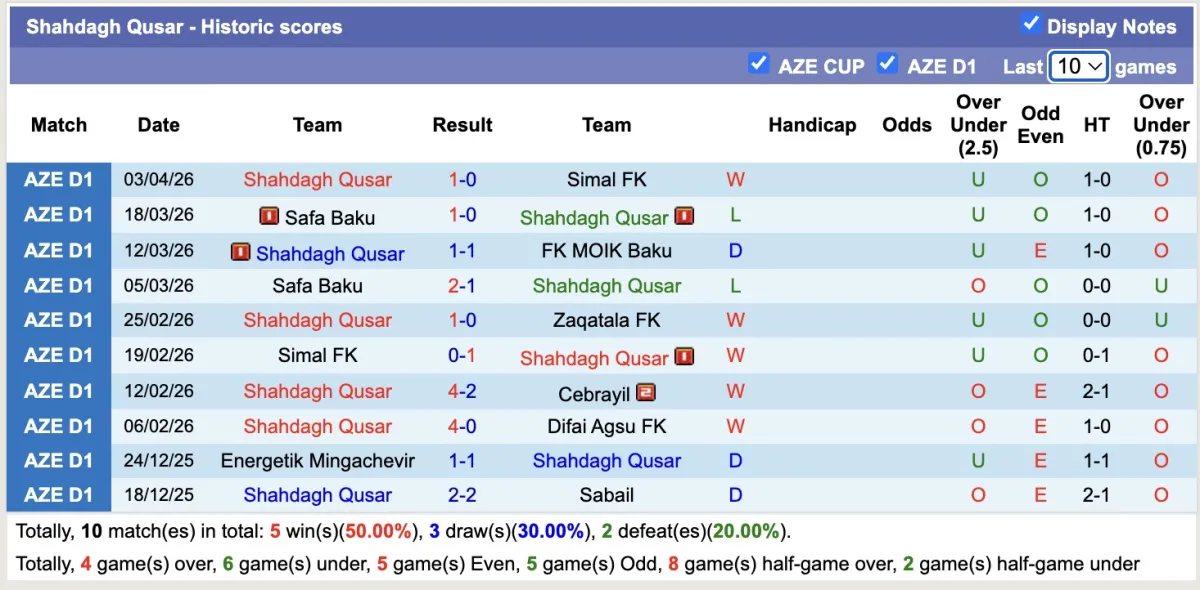Click red card icon before Shahdagh Qusar, 12/03/26
The image size is (1200, 590).
[x=240, y=252]
